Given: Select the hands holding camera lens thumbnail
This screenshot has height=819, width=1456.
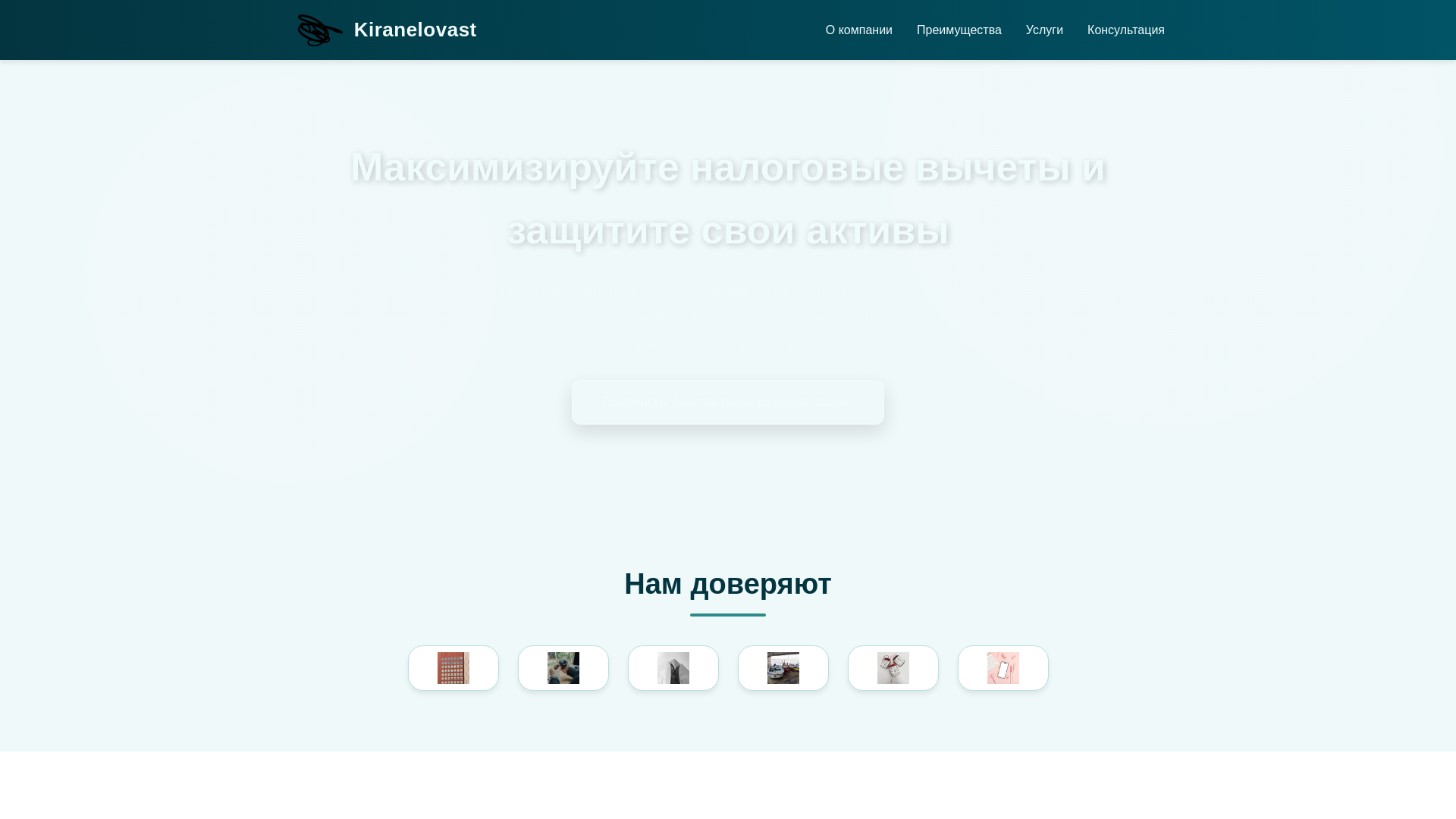Looking at the screenshot, I should 563,668.
